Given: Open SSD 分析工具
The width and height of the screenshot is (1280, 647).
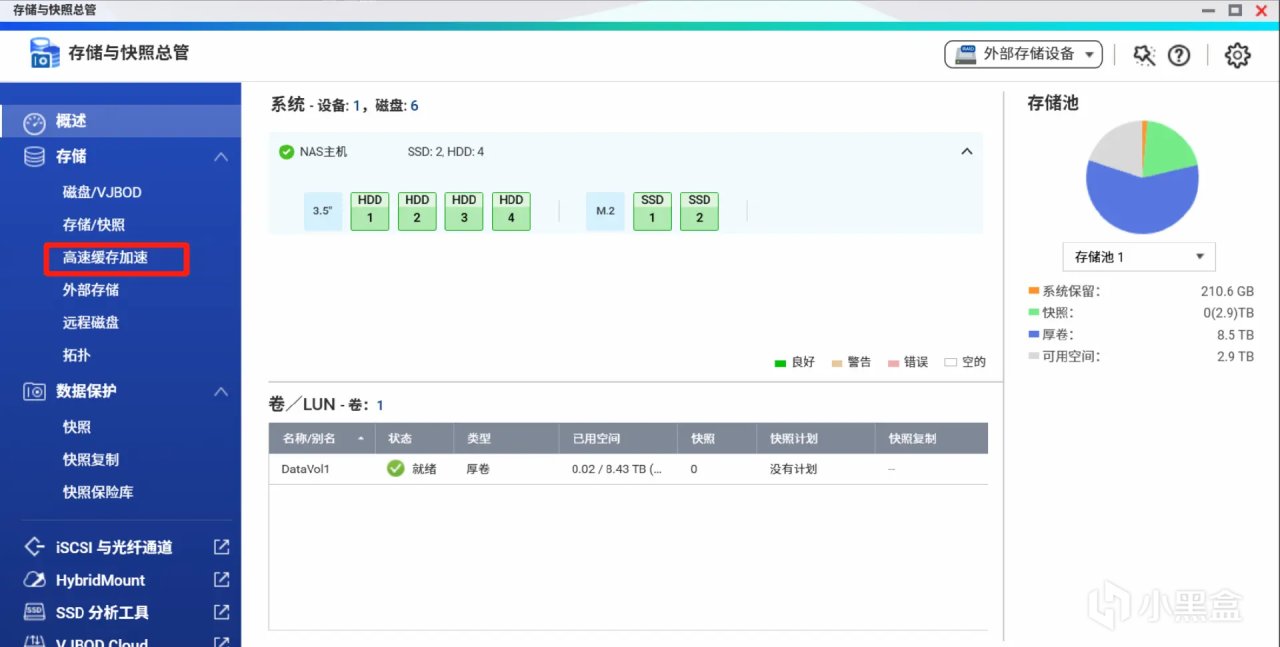Looking at the screenshot, I should 102,612.
